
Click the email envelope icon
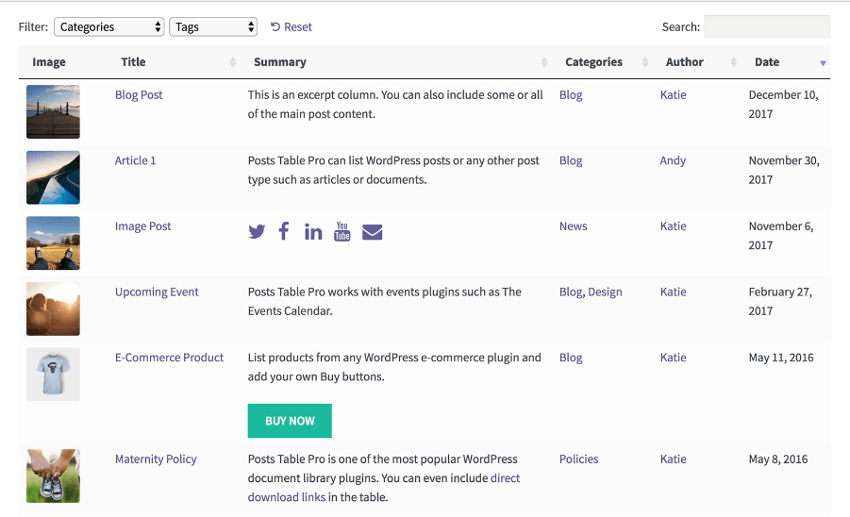point(372,232)
